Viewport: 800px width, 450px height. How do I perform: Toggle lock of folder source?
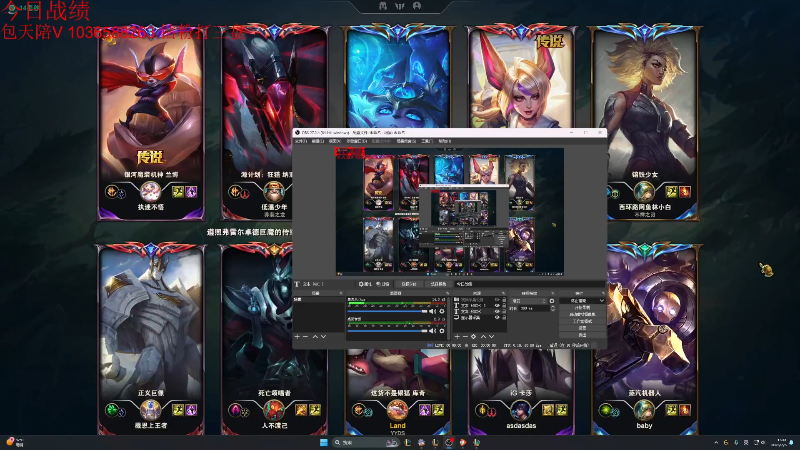504,299
